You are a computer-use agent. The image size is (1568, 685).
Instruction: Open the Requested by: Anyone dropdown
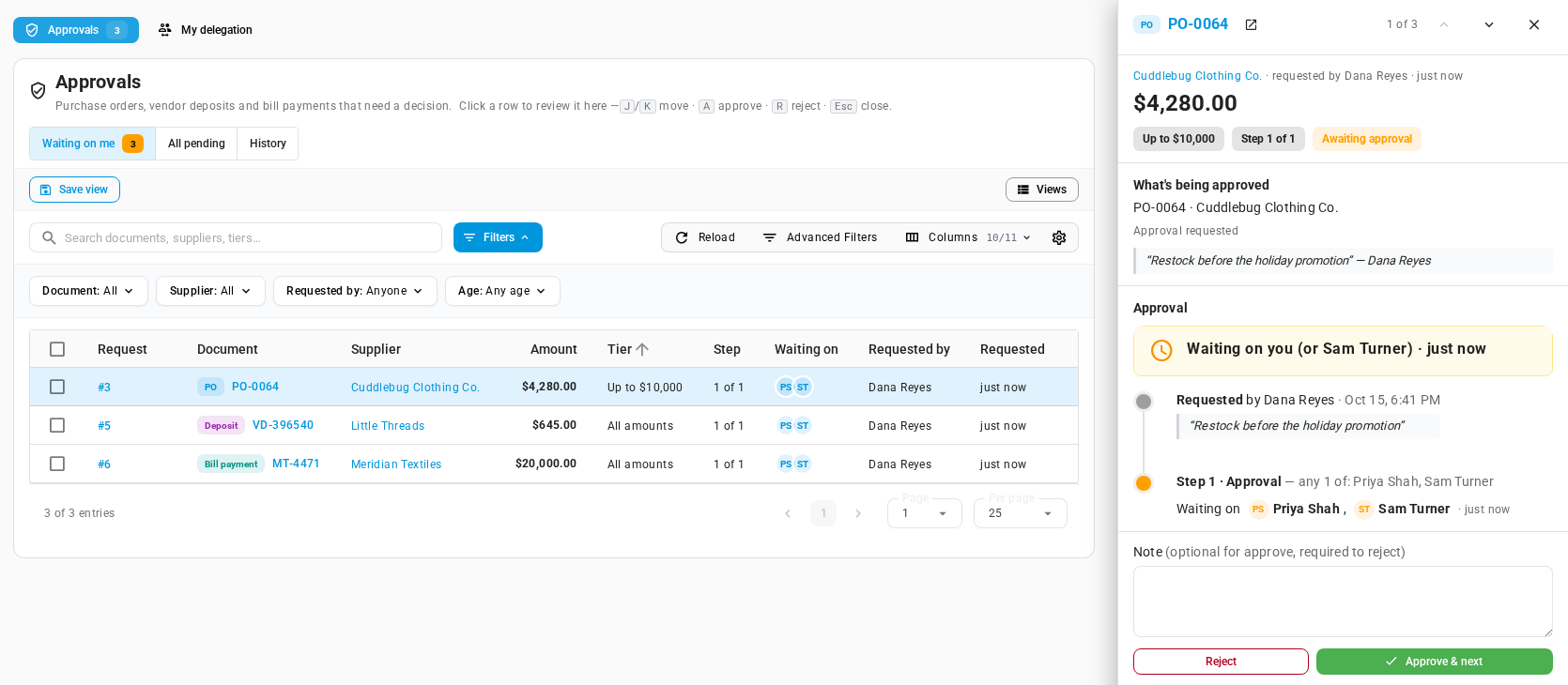point(355,291)
